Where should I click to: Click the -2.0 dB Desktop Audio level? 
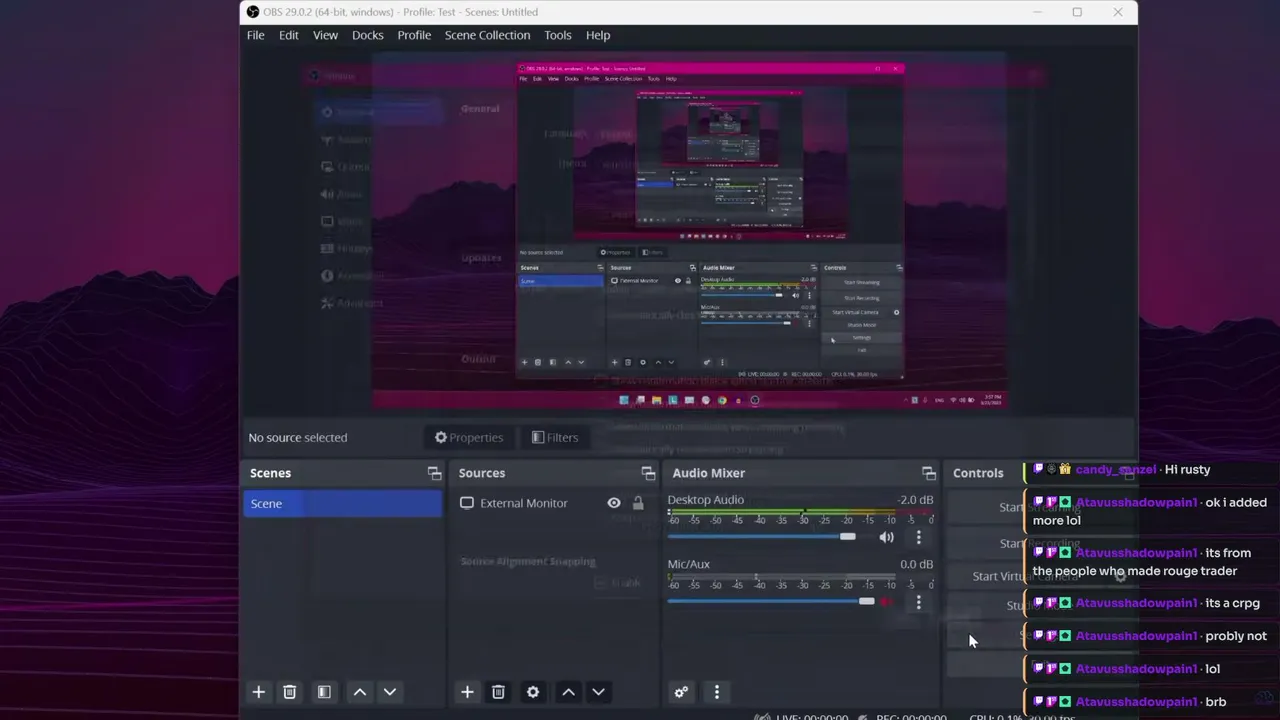915,500
